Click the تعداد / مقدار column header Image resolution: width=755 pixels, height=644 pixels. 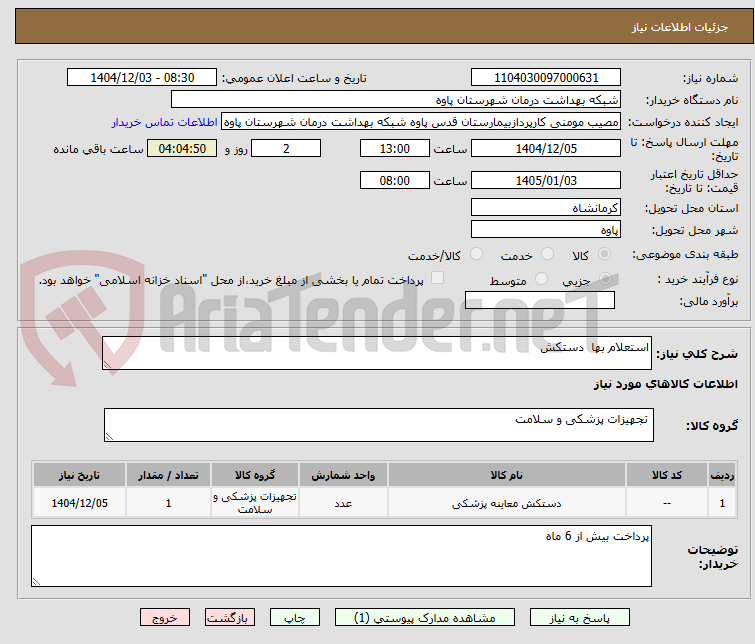point(169,475)
